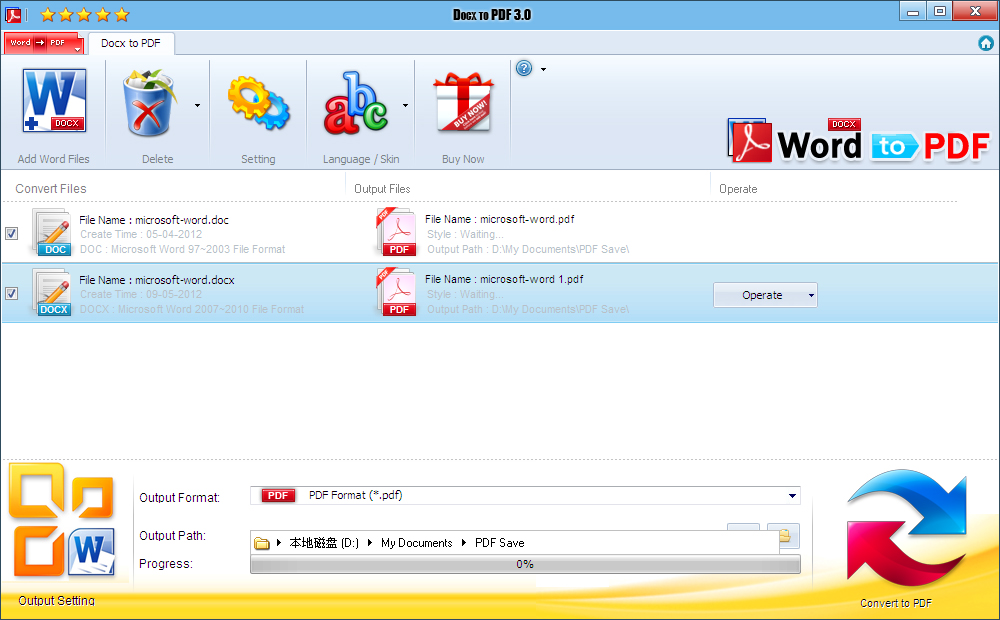
Task: Click the red PDF badge in Output Format
Action: (278, 496)
